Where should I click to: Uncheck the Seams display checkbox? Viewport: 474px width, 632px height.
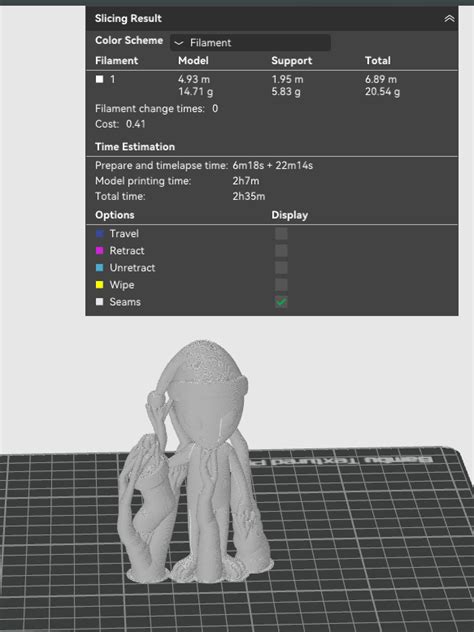click(281, 301)
